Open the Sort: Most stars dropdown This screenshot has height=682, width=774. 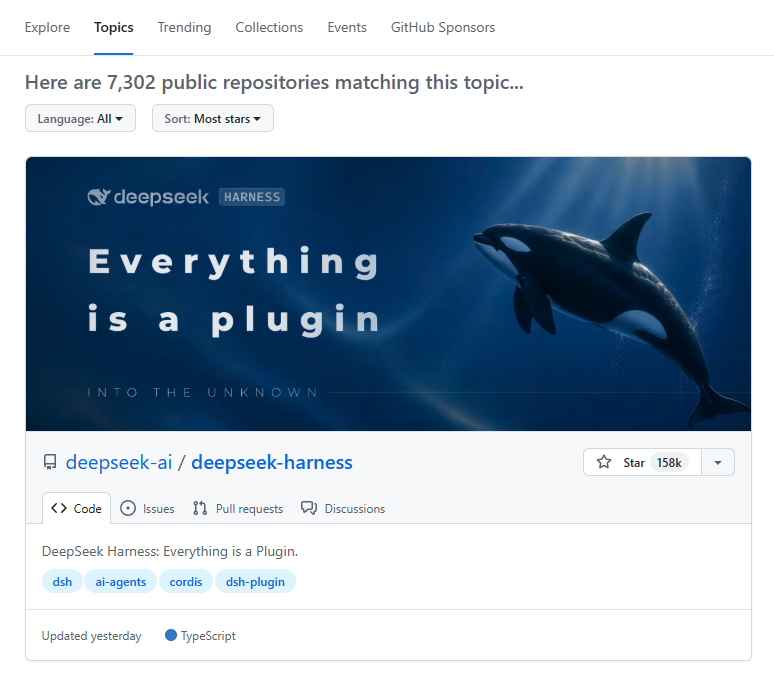click(x=213, y=118)
